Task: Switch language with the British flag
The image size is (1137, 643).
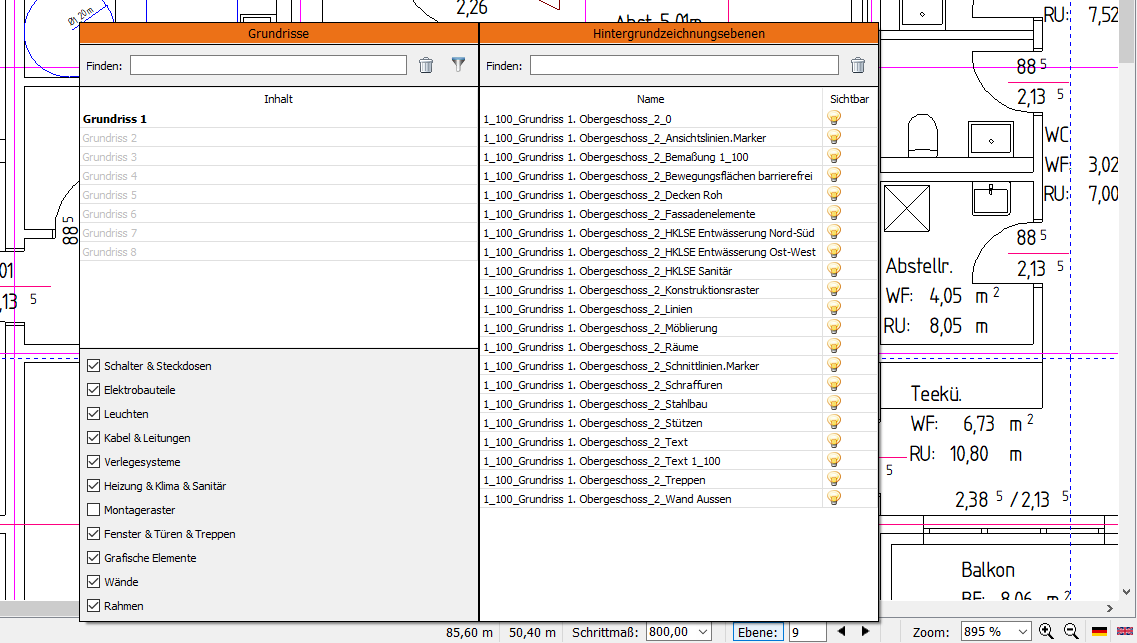Action: coord(1123,632)
